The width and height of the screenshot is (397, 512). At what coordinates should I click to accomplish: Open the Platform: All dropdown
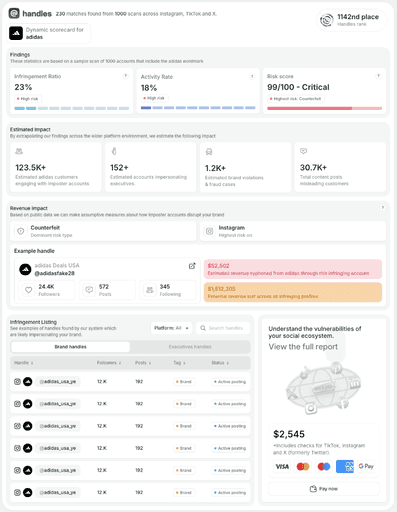pyautogui.click(x=171, y=328)
